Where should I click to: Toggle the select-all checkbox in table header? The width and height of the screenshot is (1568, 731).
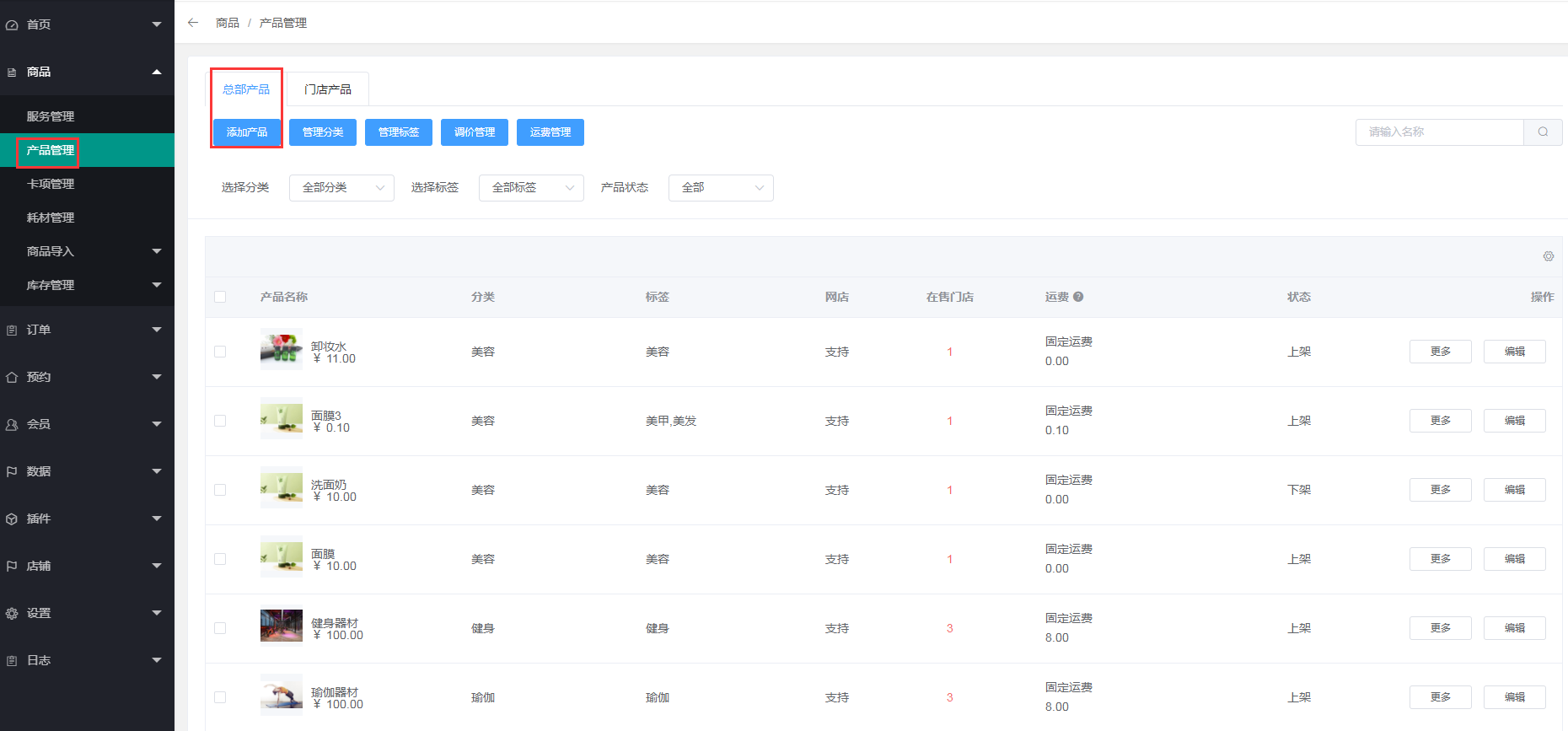pyautogui.click(x=220, y=297)
